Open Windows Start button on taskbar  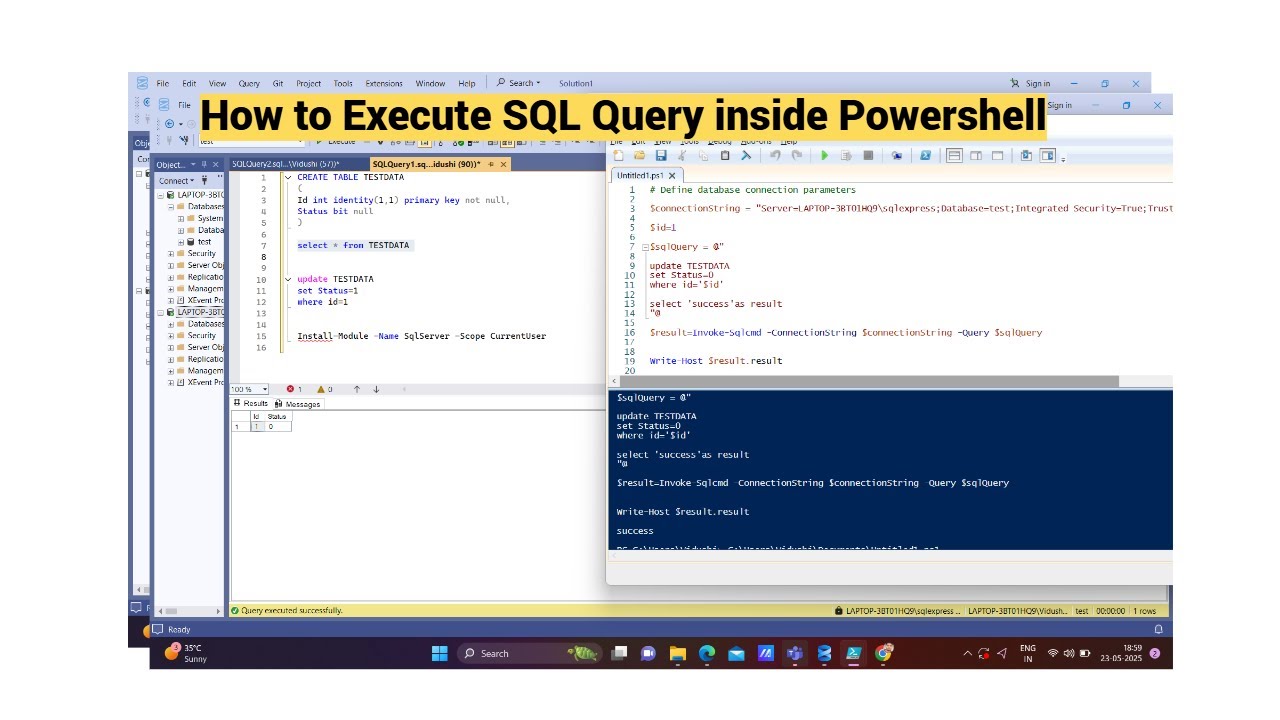click(440, 654)
